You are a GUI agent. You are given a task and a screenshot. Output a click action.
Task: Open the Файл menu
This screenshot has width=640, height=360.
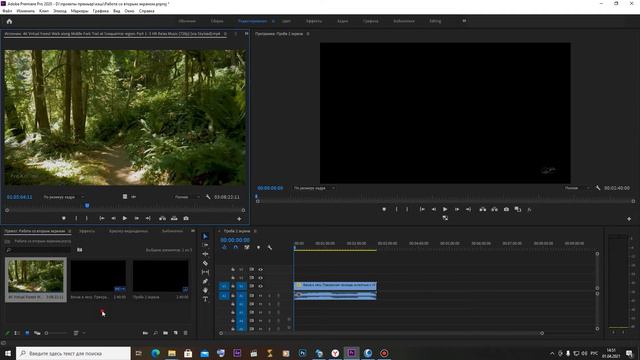[x=7, y=11]
